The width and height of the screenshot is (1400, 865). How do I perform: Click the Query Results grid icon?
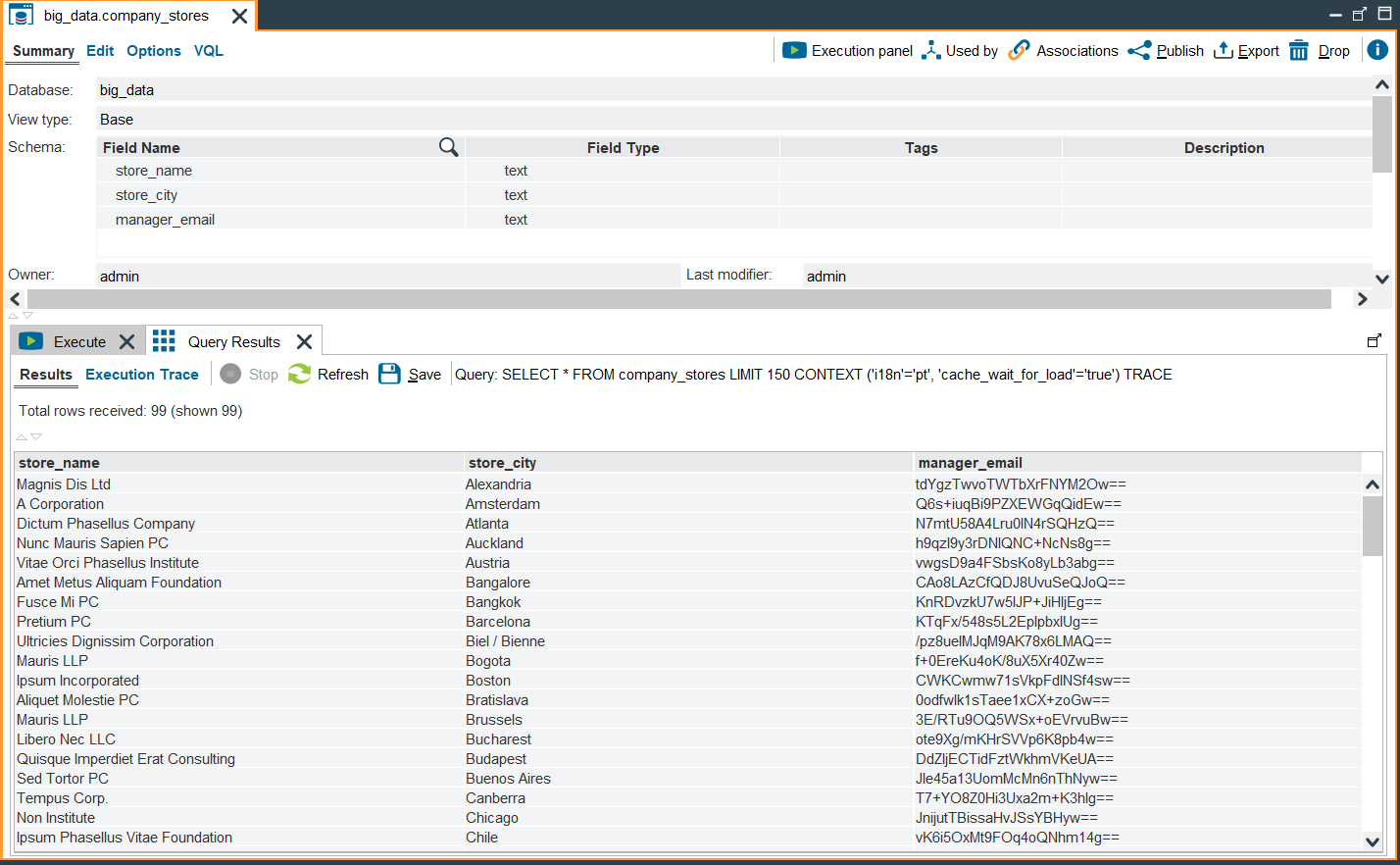(x=164, y=340)
